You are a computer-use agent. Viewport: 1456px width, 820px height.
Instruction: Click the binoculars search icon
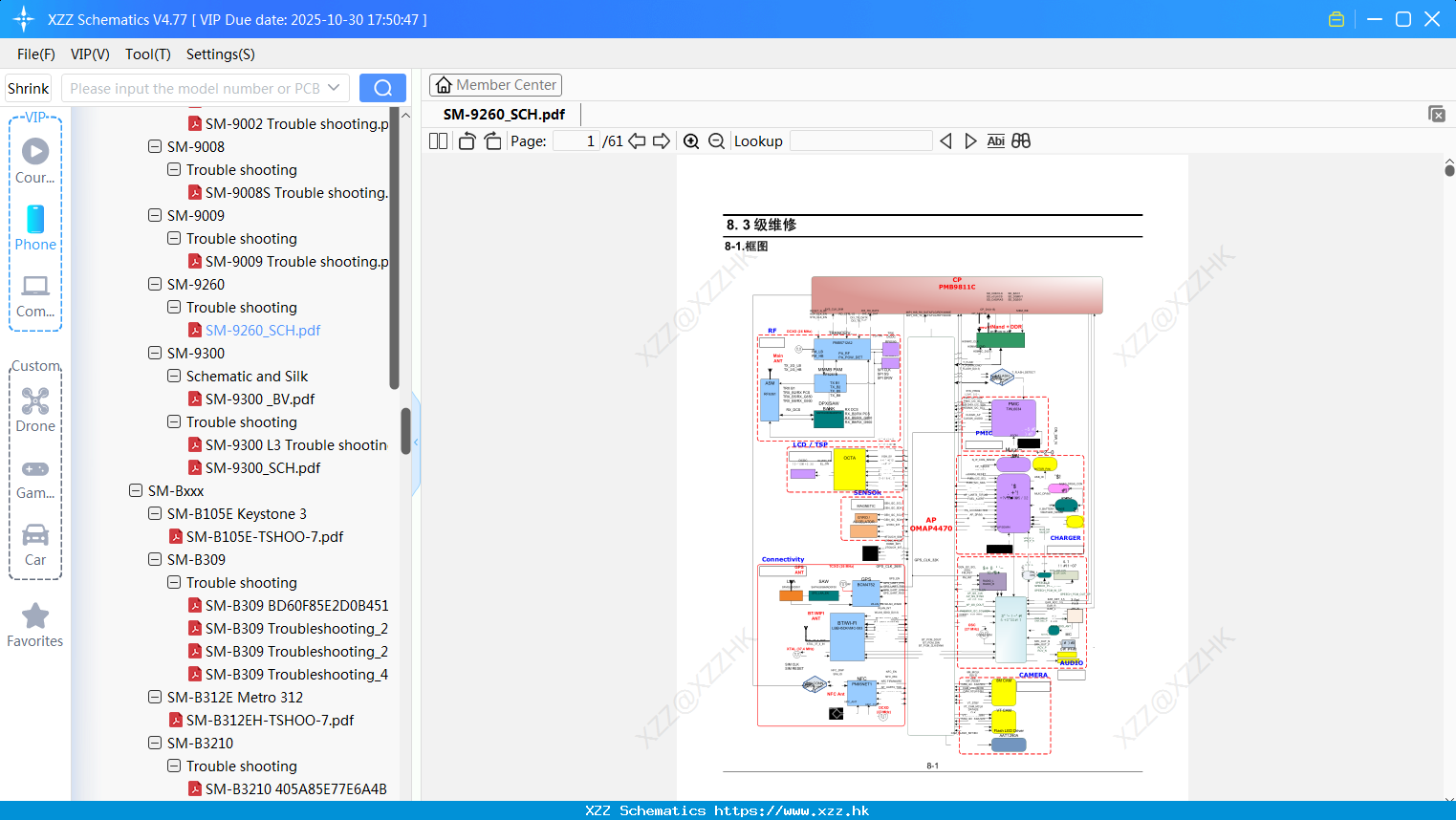1021,140
